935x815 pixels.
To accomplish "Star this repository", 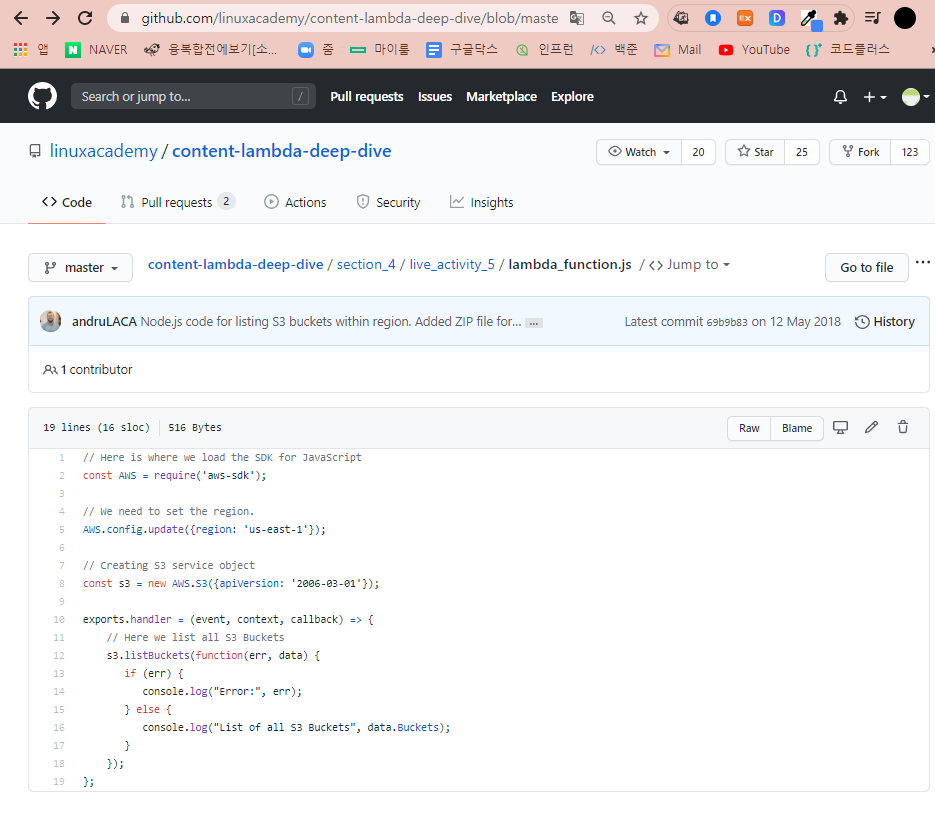I will click(756, 152).
